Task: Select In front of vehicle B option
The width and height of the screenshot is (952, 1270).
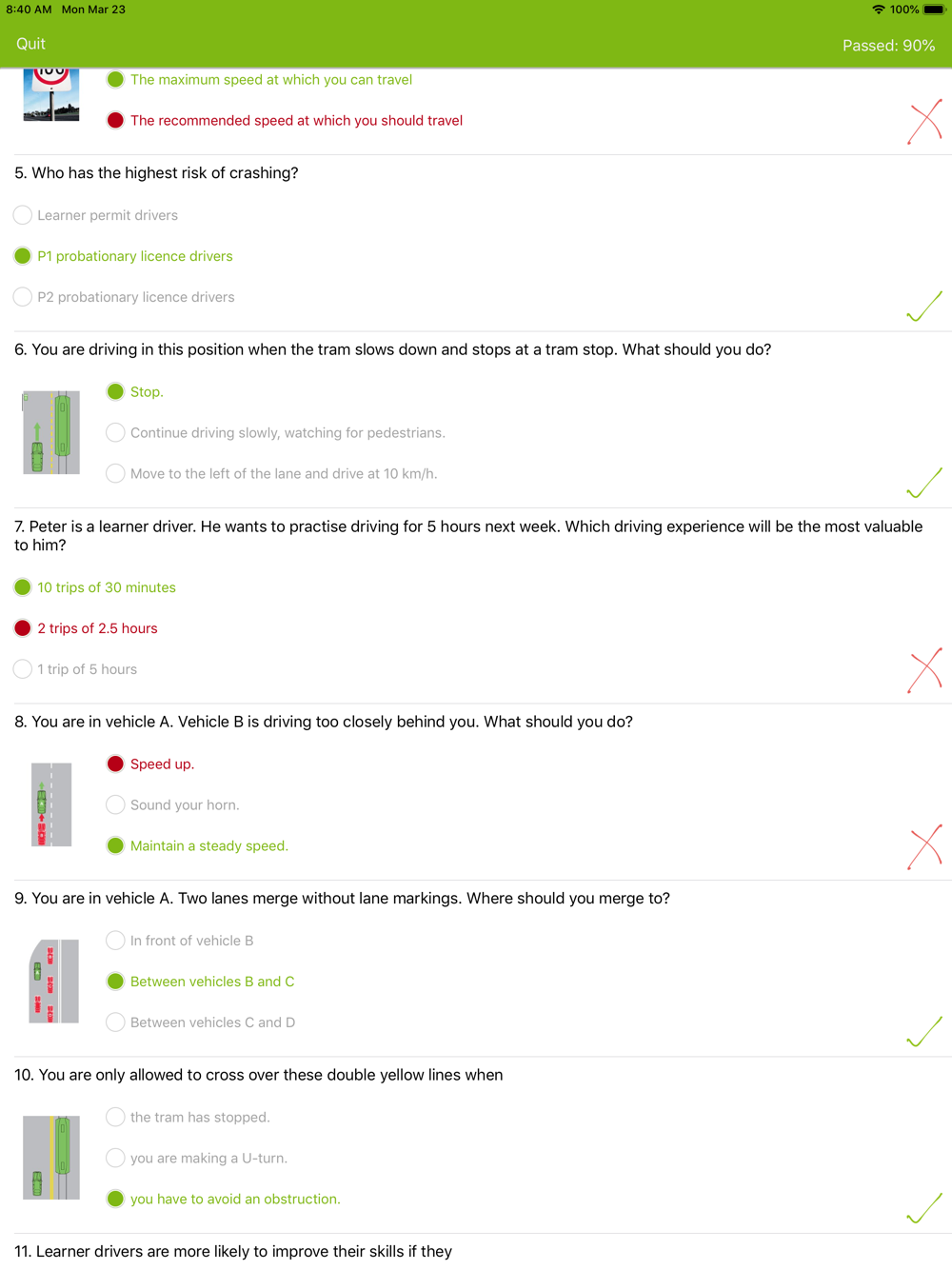Action: pos(116,941)
